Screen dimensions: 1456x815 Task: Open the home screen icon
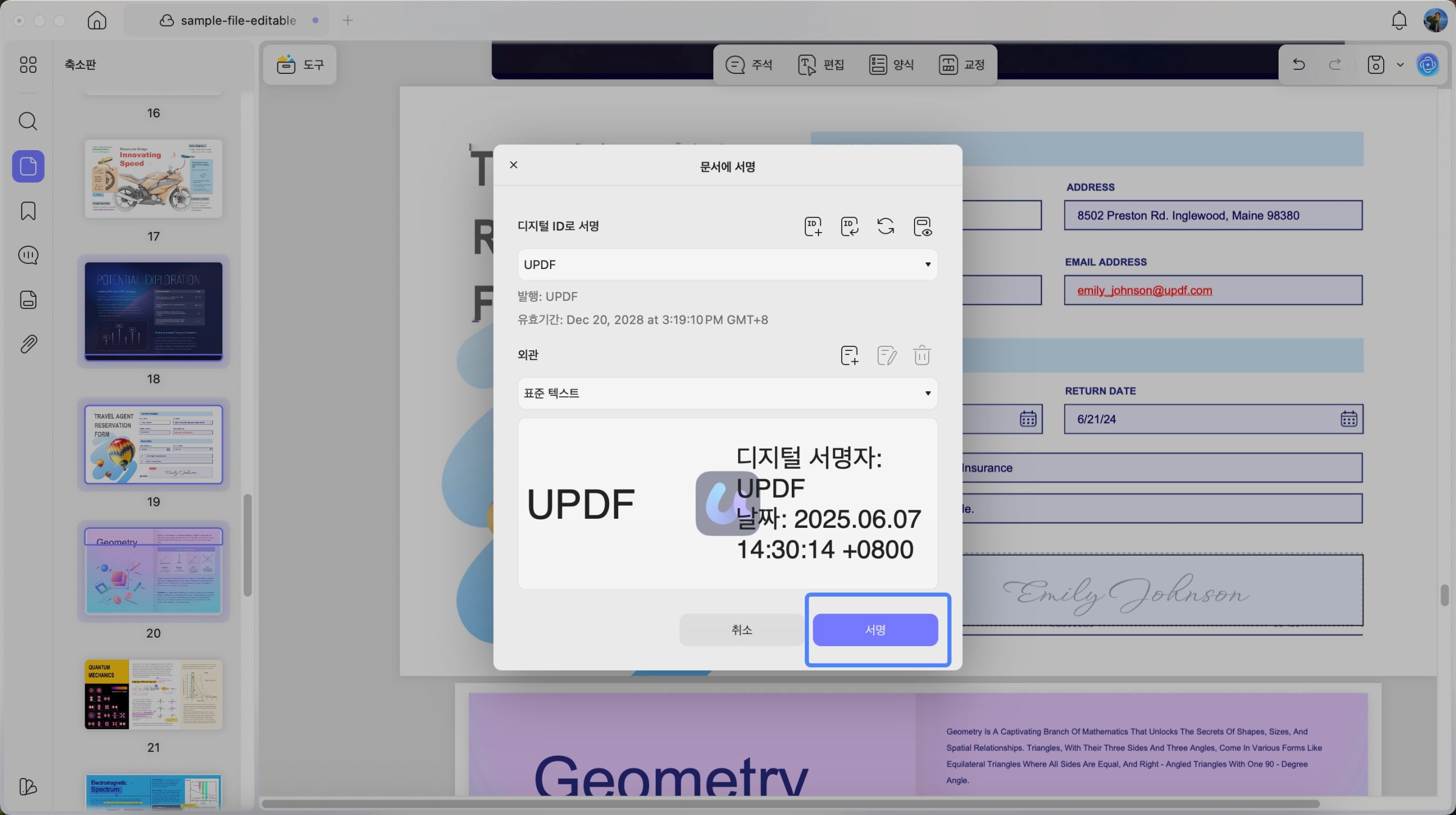(x=97, y=20)
